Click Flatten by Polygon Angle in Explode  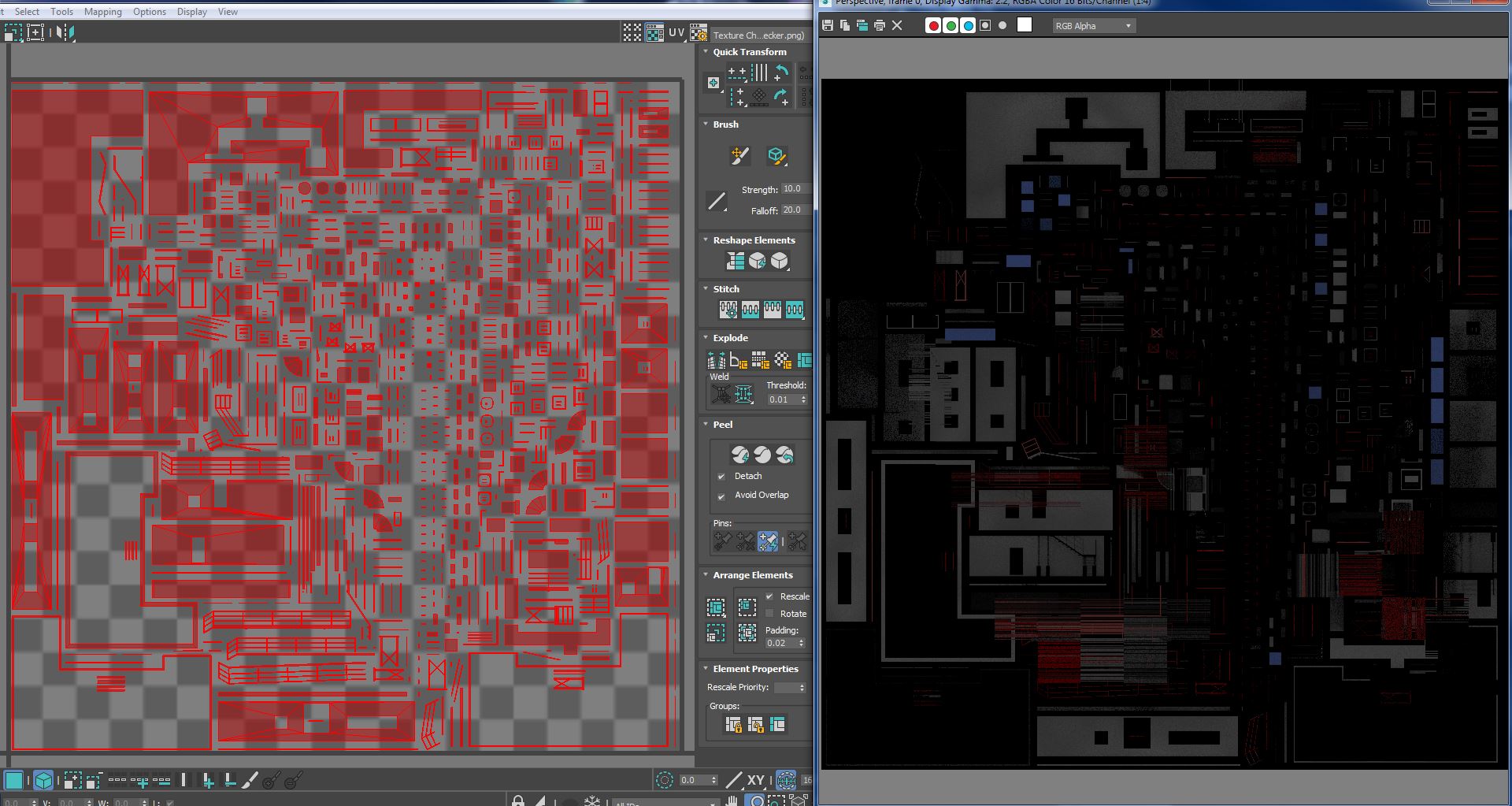739,360
